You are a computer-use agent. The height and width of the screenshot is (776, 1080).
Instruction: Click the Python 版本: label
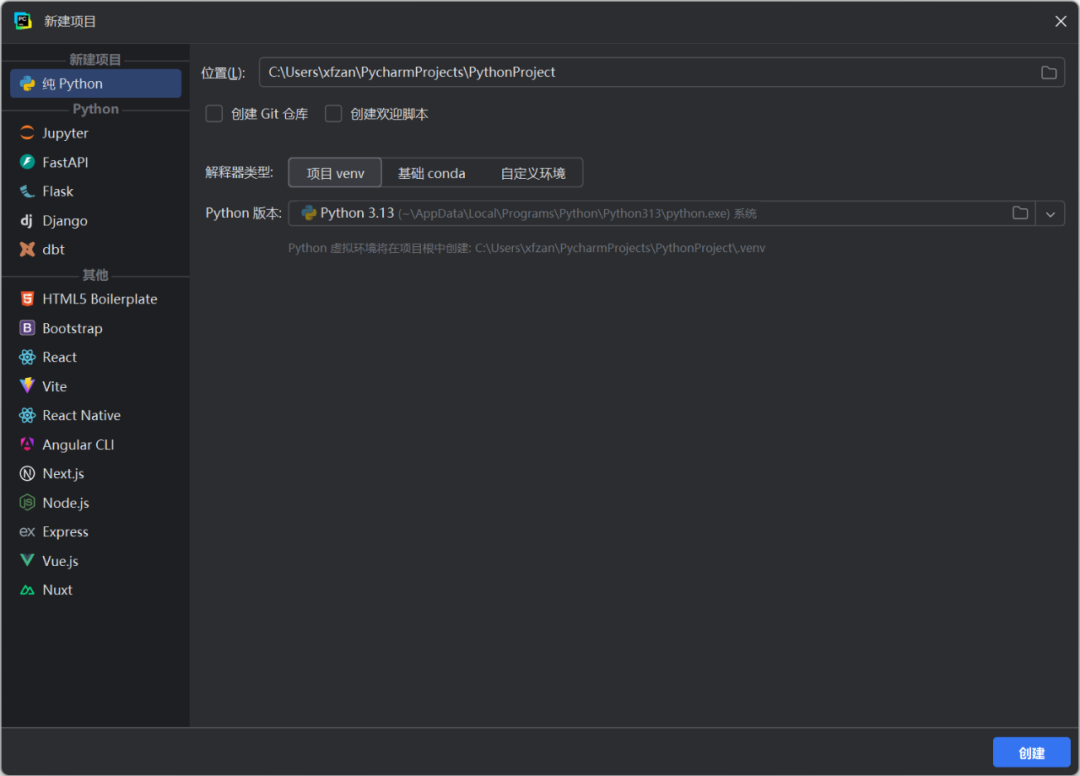pyautogui.click(x=244, y=213)
